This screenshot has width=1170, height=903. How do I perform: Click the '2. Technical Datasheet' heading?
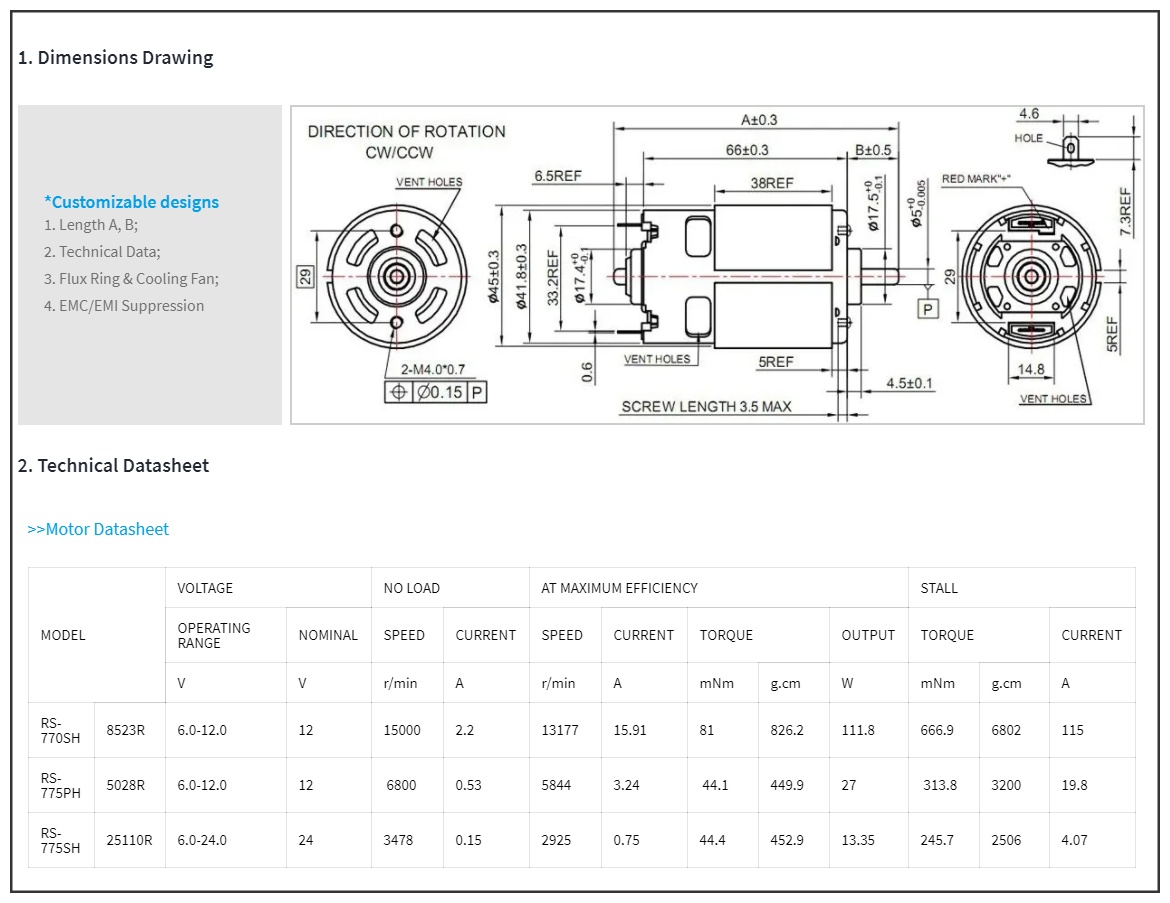point(113,466)
